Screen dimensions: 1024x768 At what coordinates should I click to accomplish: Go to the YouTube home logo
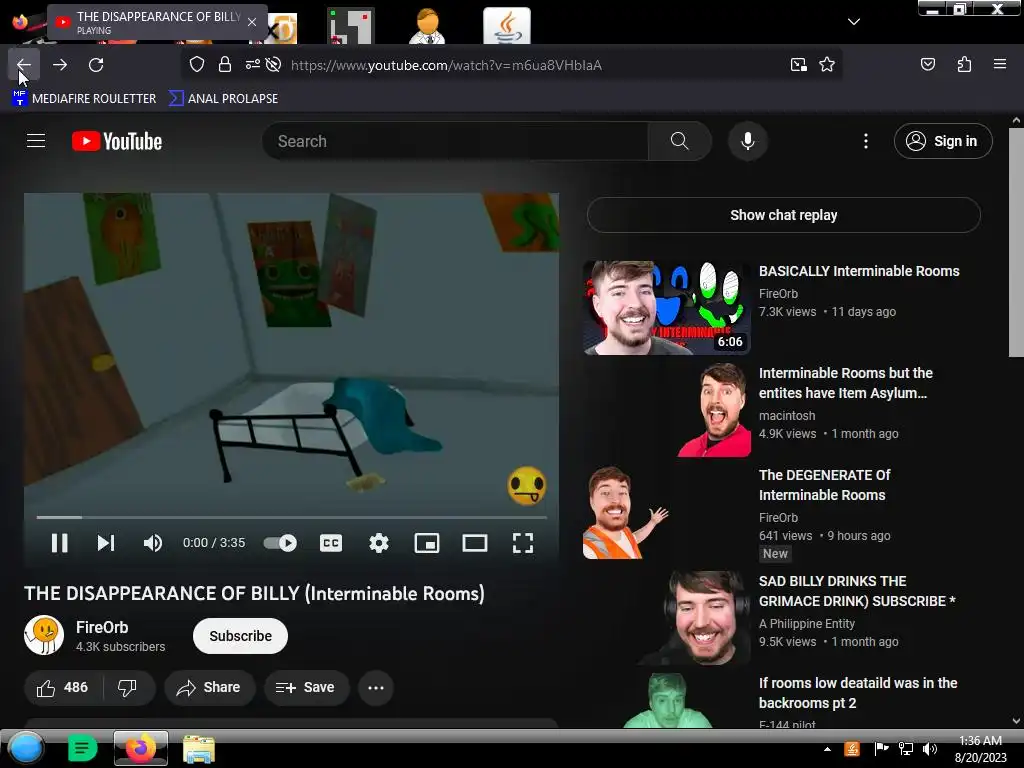click(x=117, y=141)
